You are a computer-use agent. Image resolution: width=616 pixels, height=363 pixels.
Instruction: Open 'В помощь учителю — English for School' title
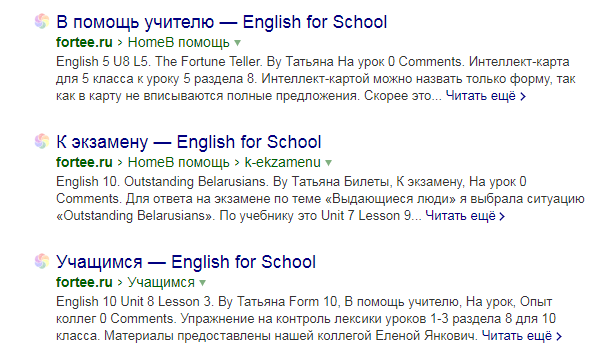222,22
